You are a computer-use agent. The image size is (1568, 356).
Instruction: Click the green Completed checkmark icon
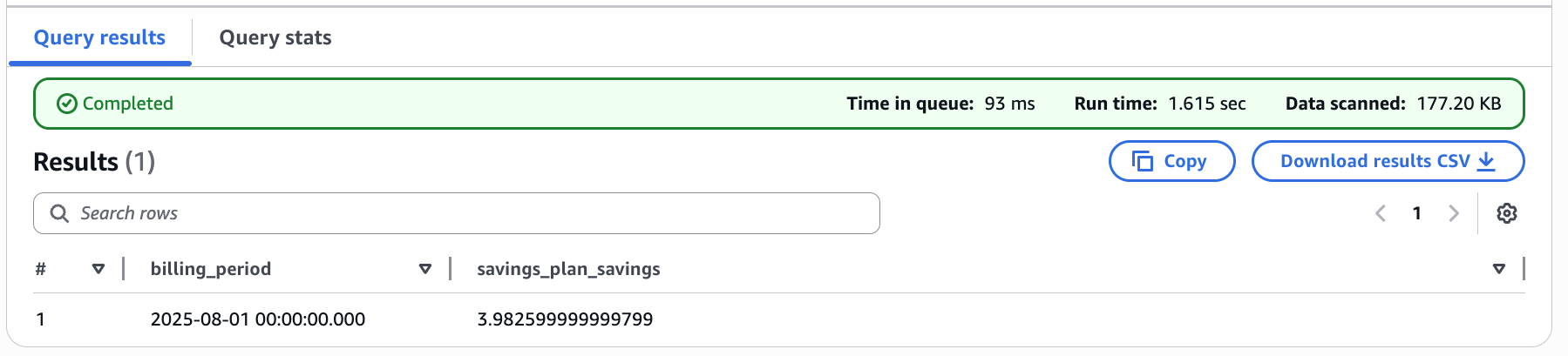(67, 104)
